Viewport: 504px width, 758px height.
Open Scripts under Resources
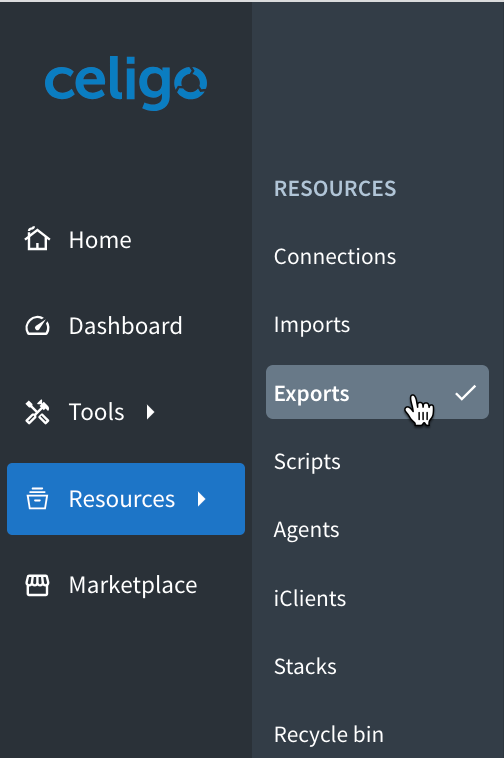307,462
